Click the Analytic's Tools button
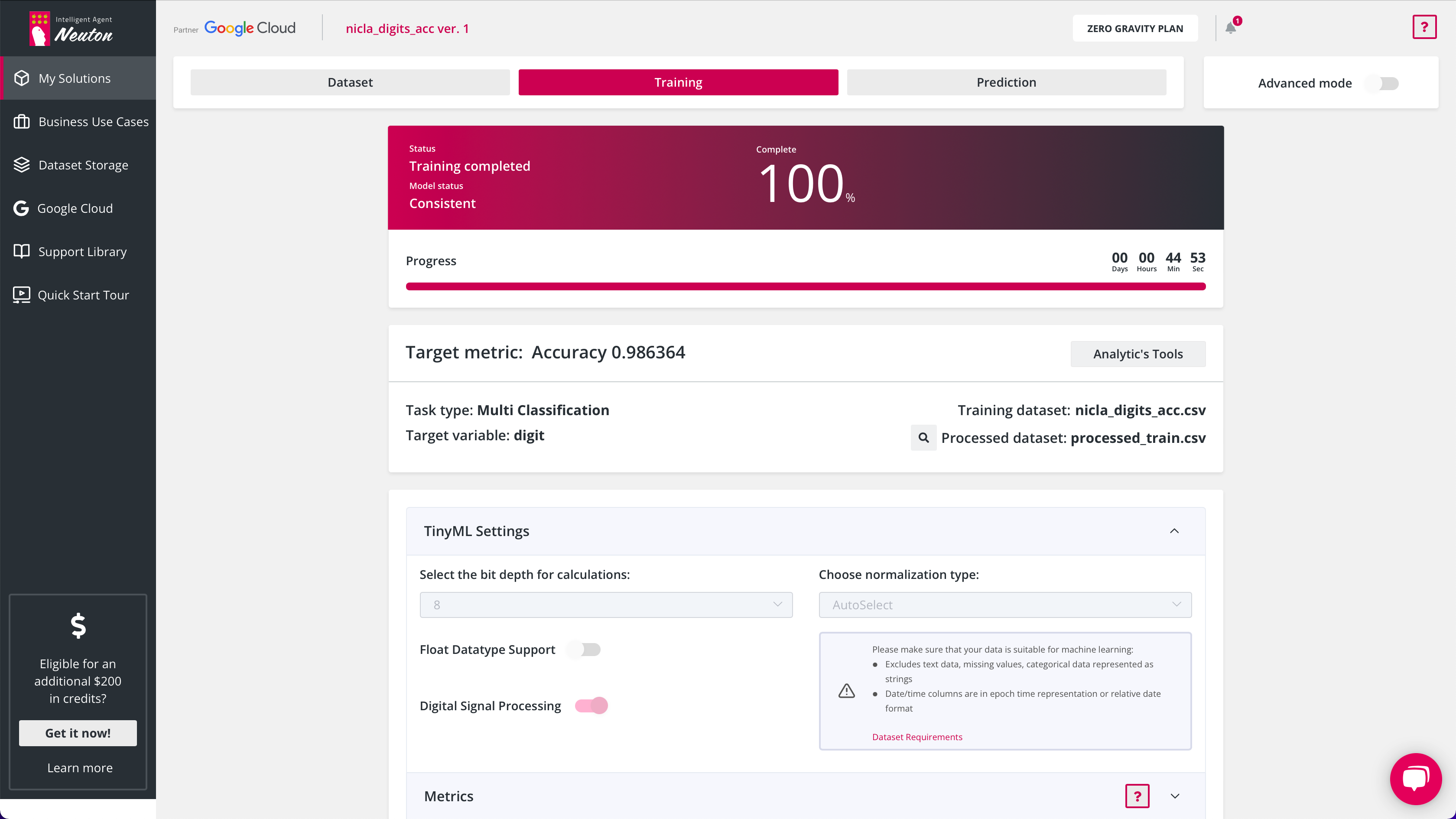Screen dimensions: 1456x819 (x=1137, y=354)
